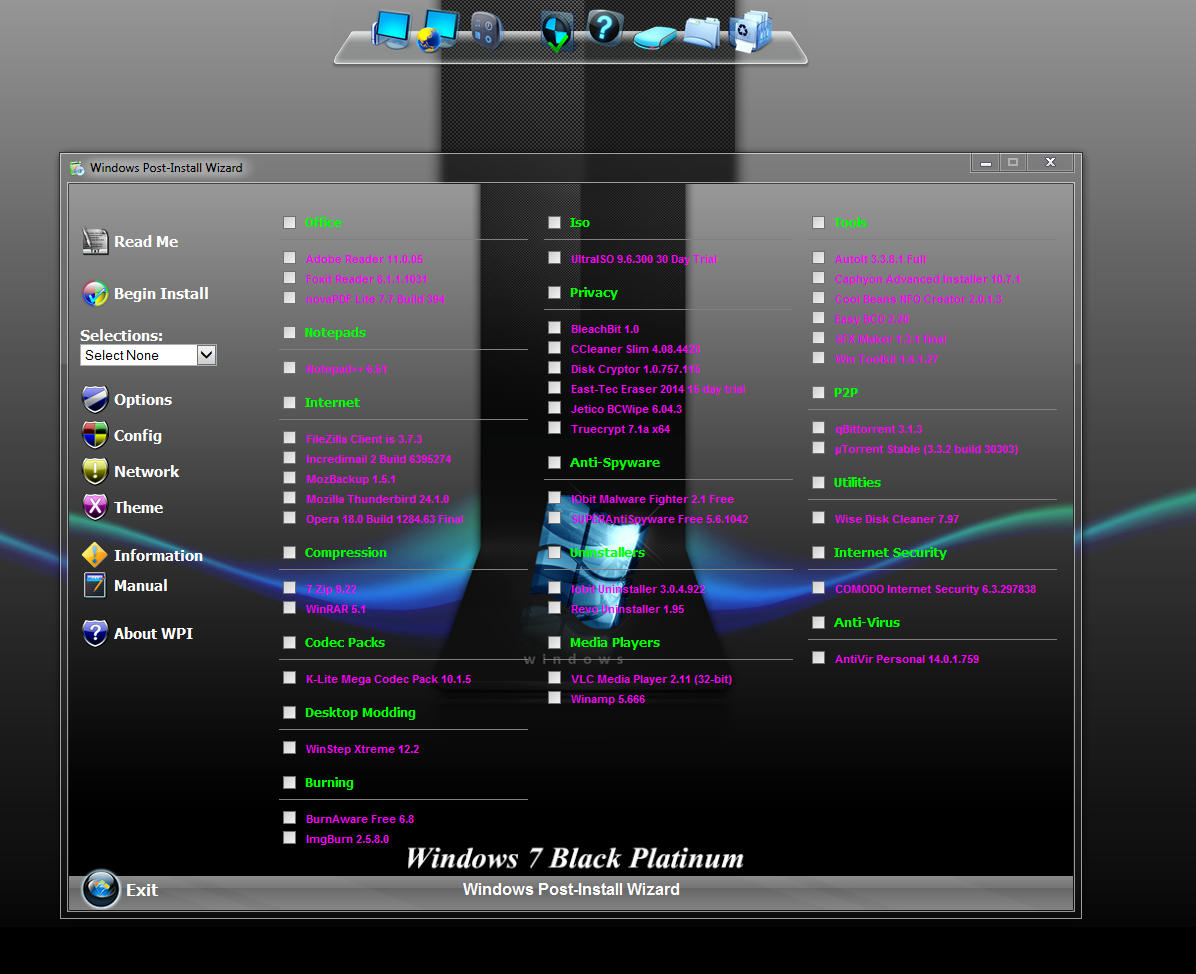Select all Office category checkbox
Screen dimensions: 1196x974
pyautogui.click(x=289, y=223)
